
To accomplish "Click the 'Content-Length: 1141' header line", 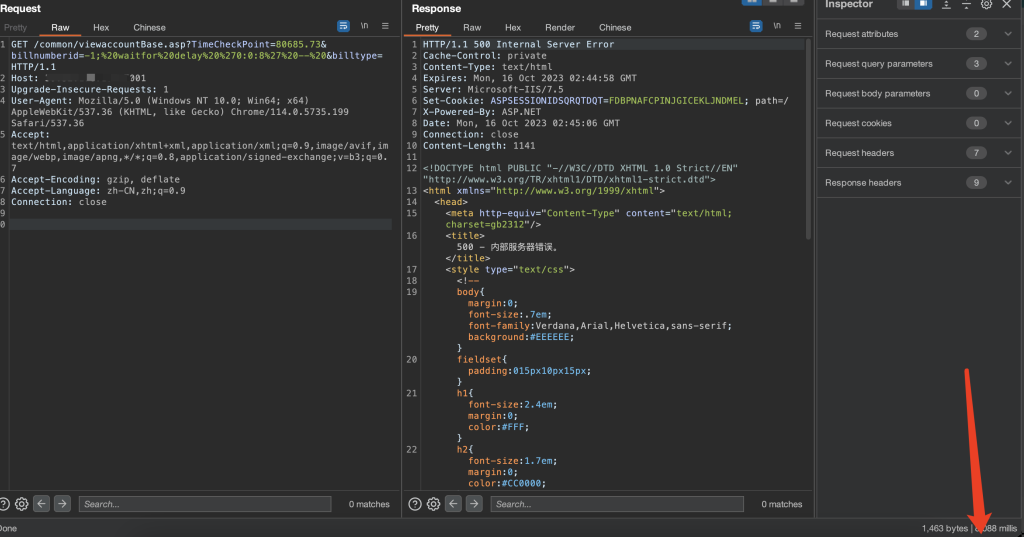I will pos(479,146).
